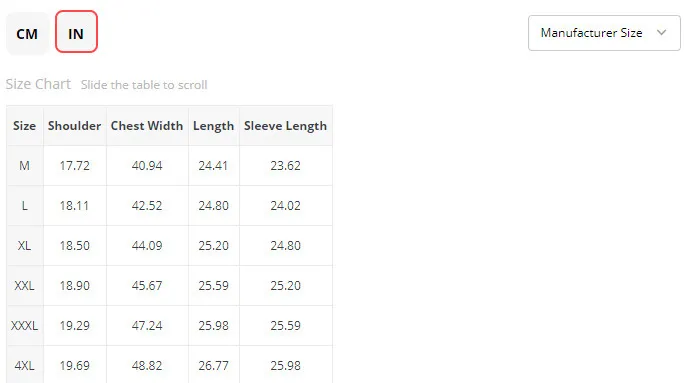Select the XL size row label

(x=25, y=245)
